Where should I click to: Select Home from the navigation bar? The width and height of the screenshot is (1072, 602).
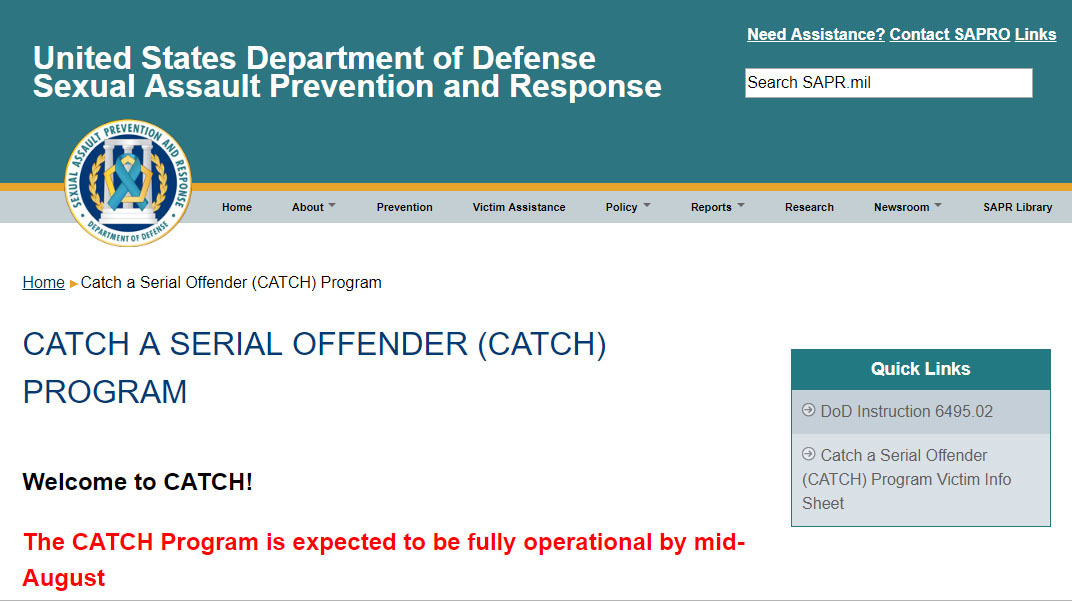click(x=237, y=207)
